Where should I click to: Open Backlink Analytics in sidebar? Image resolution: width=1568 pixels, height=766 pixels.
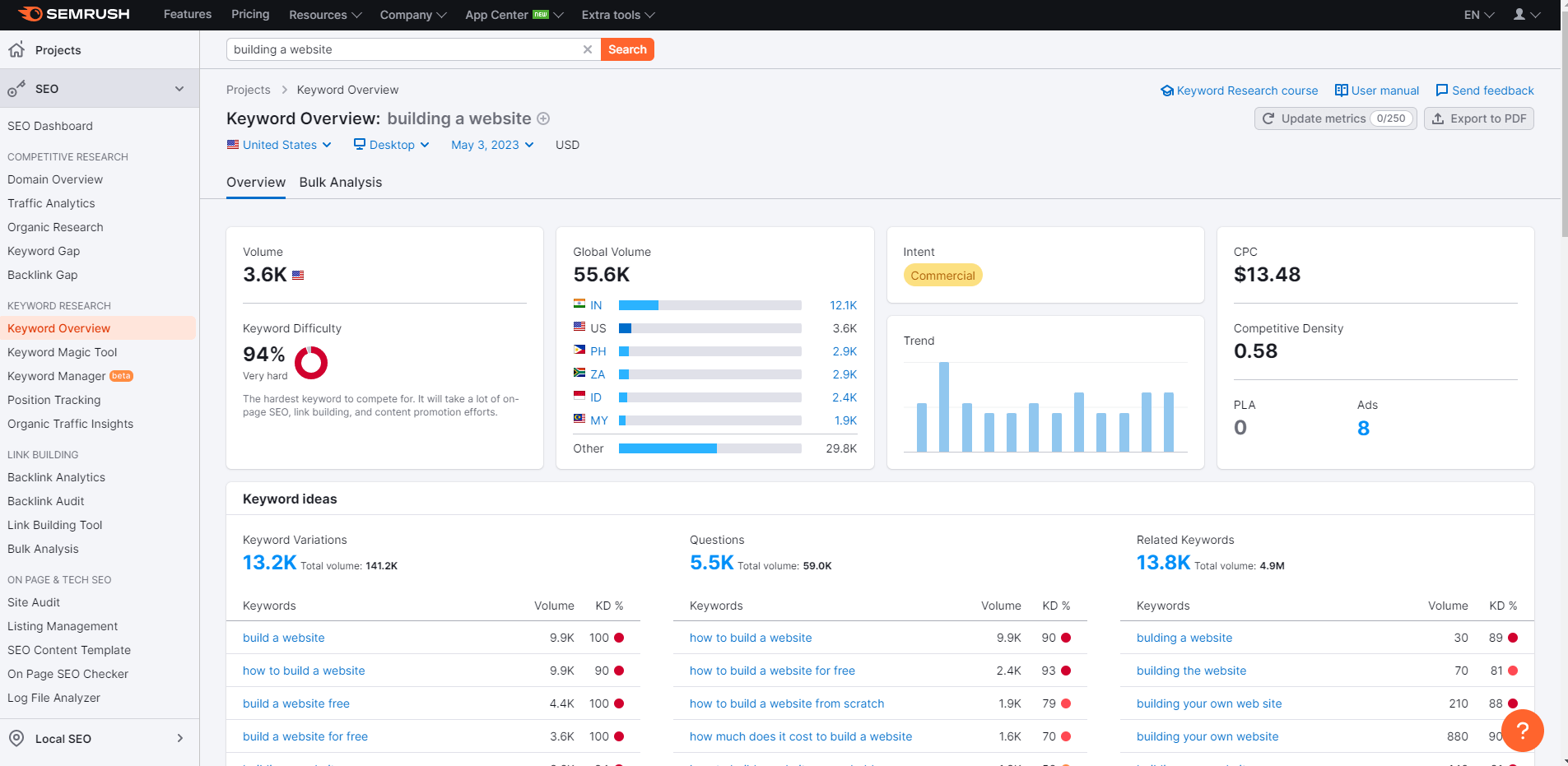(56, 477)
